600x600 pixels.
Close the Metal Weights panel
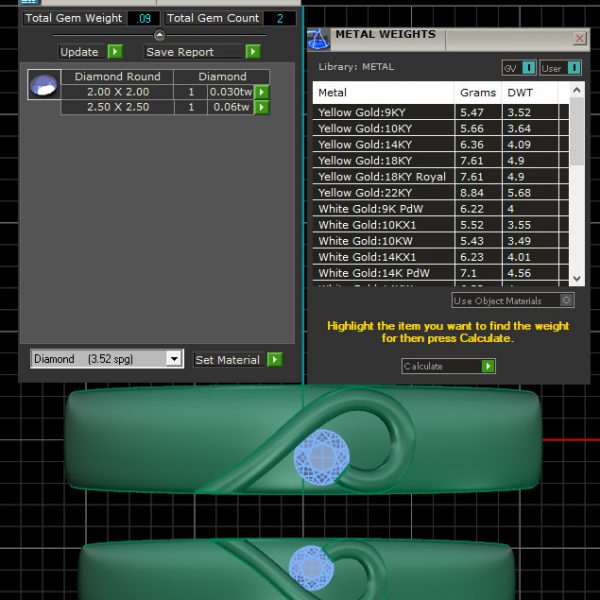click(x=580, y=38)
